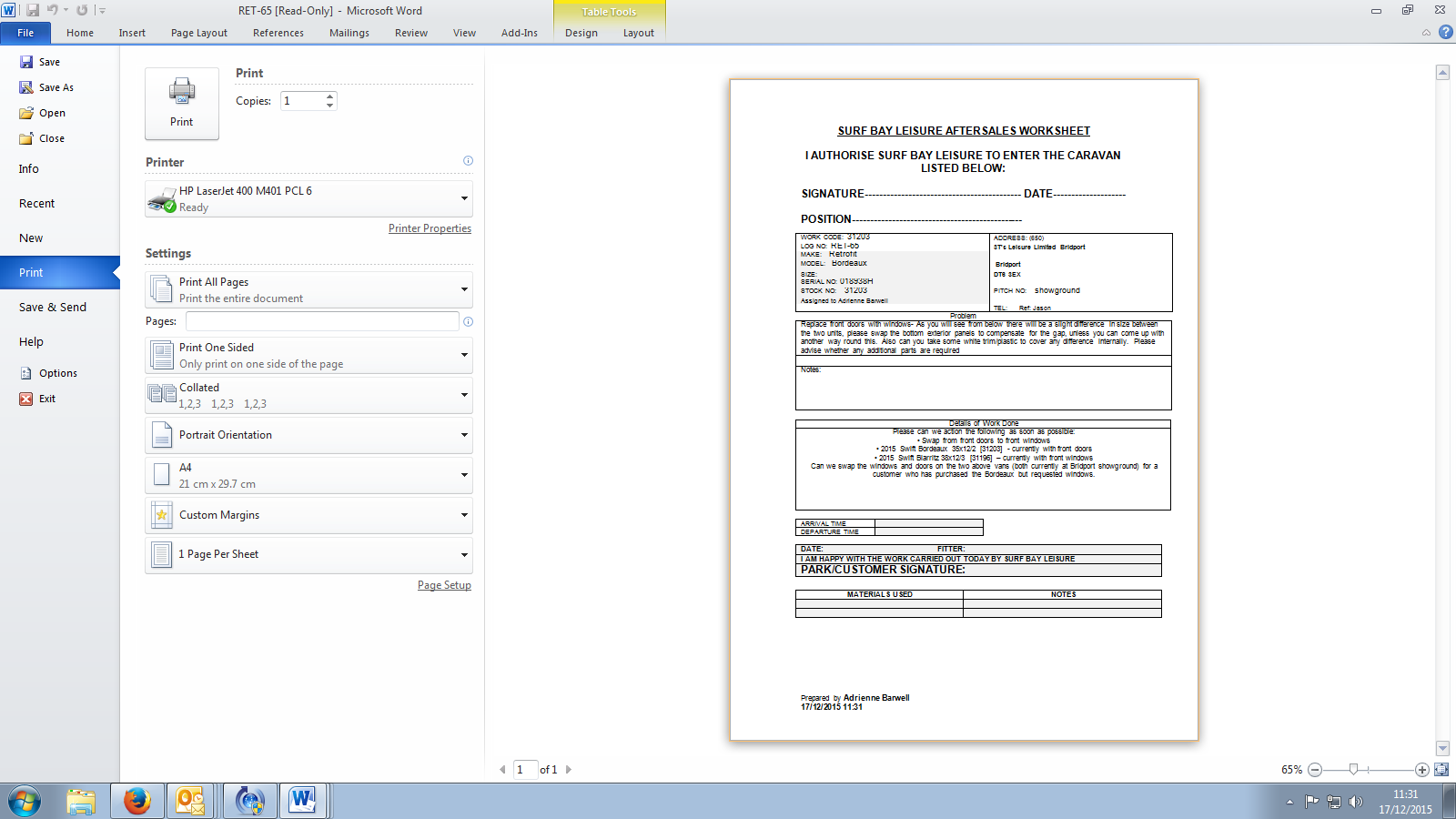The image size is (1456, 819).
Task: Click the zoom in plus button
Action: tap(1421, 770)
